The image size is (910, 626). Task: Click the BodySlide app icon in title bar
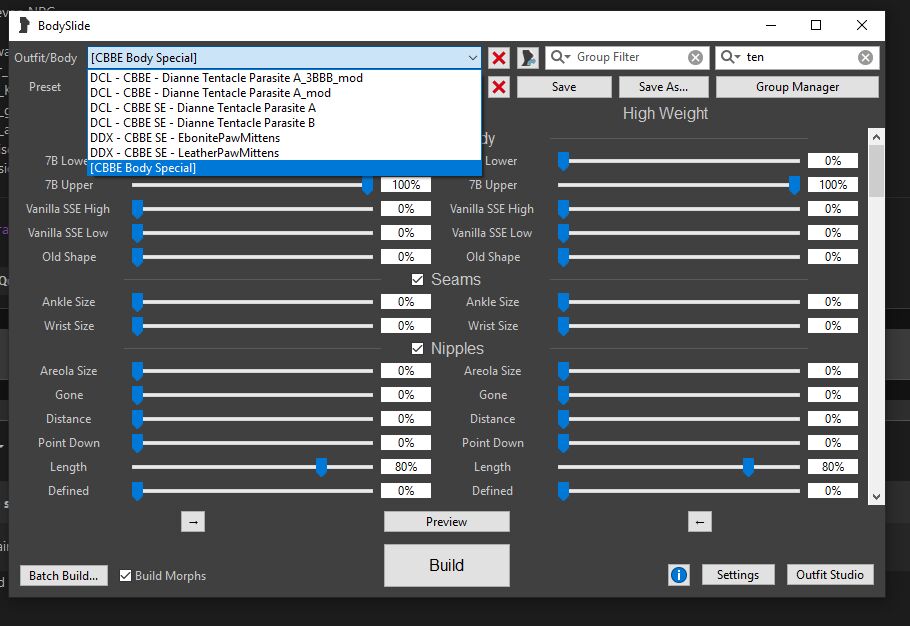tap(24, 26)
